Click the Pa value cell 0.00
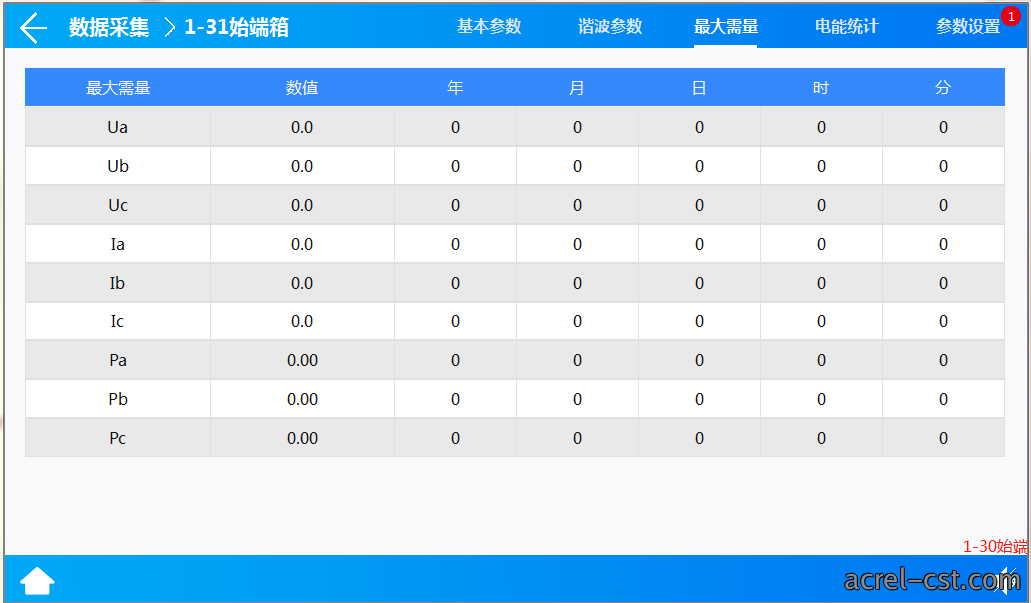Viewport: 1031px width, 603px height. 302,360
